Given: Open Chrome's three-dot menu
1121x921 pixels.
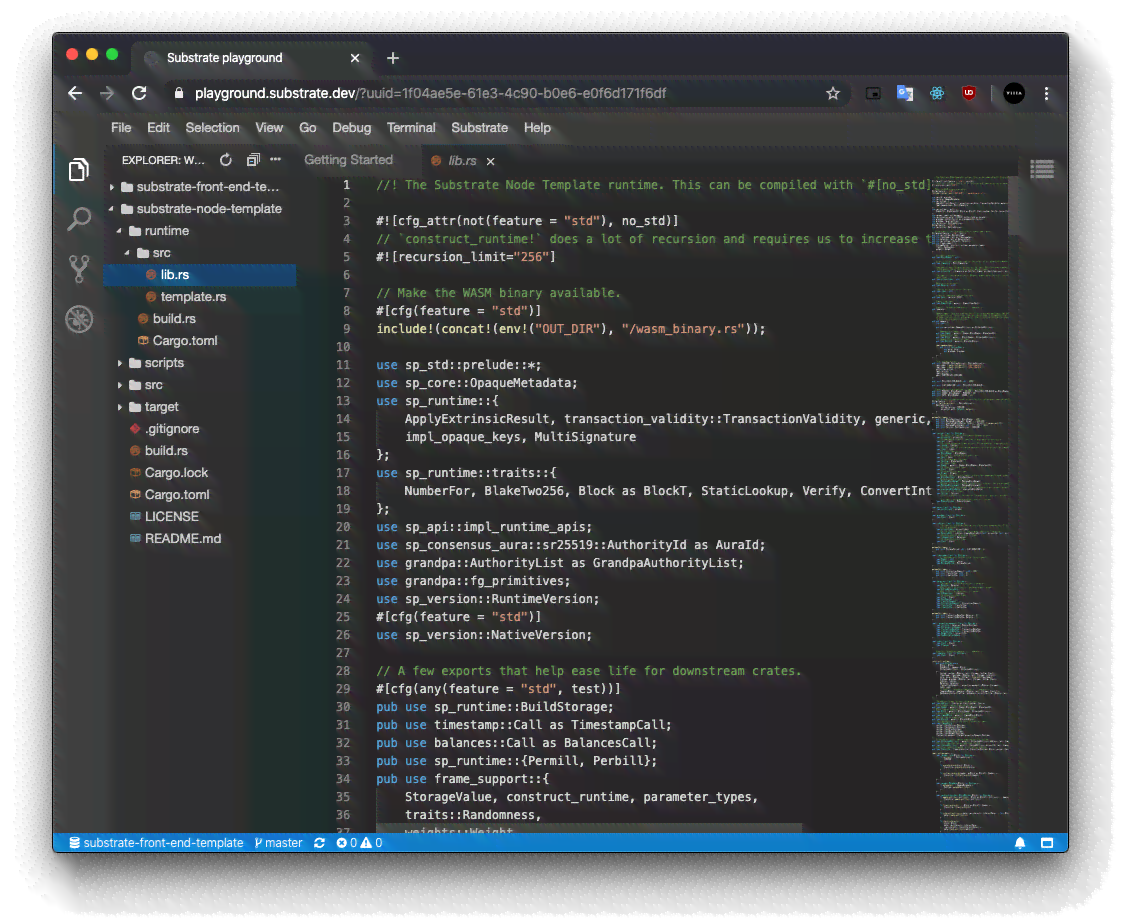Looking at the screenshot, I should (1047, 94).
